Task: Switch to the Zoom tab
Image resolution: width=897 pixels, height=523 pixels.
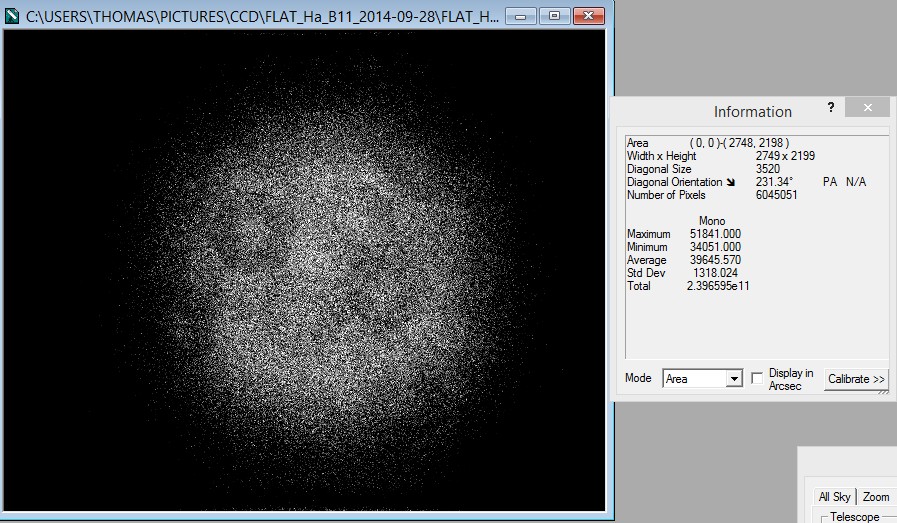Action: [x=876, y=497]
